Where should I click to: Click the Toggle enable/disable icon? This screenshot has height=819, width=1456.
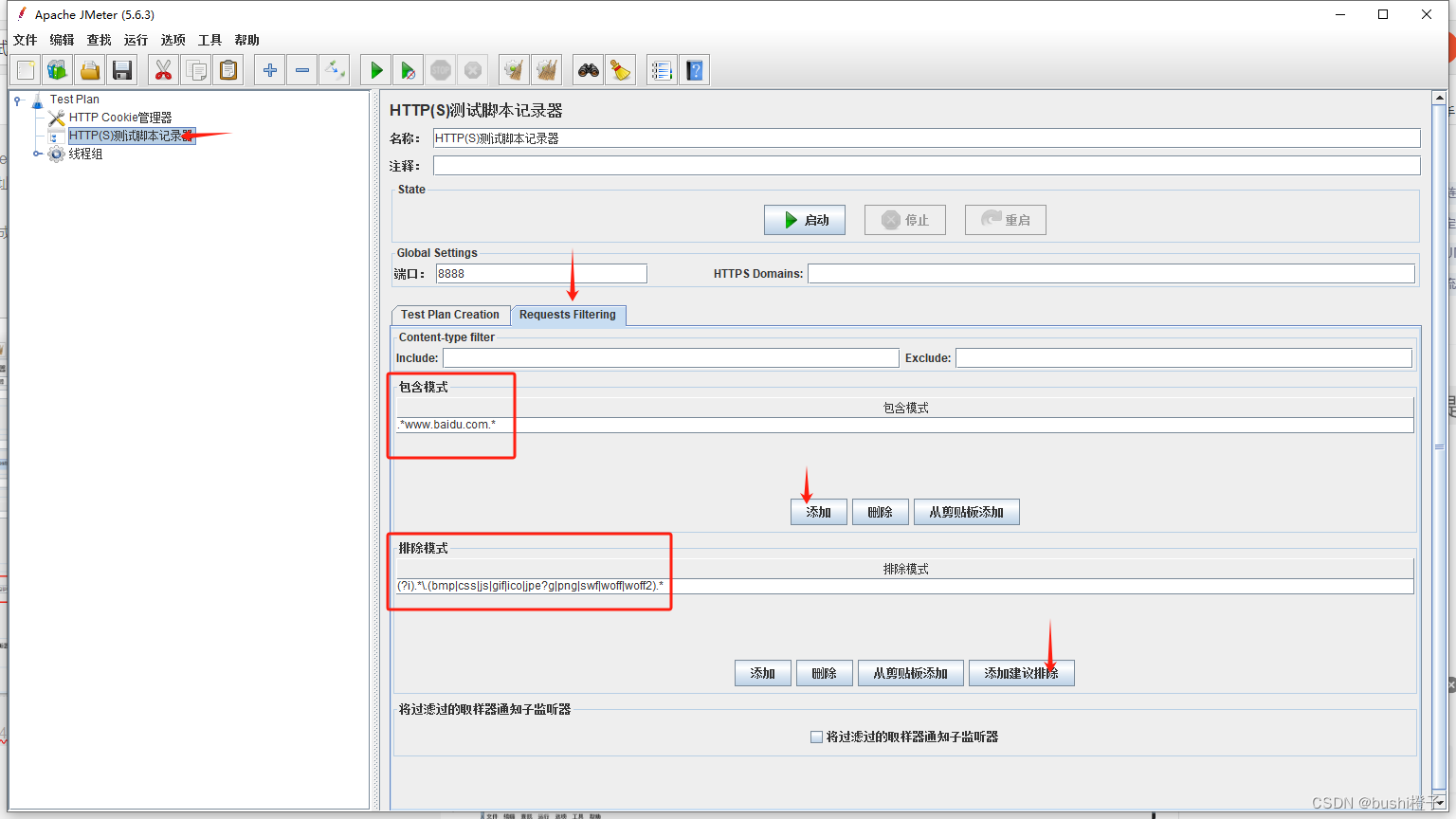[335, 70]
